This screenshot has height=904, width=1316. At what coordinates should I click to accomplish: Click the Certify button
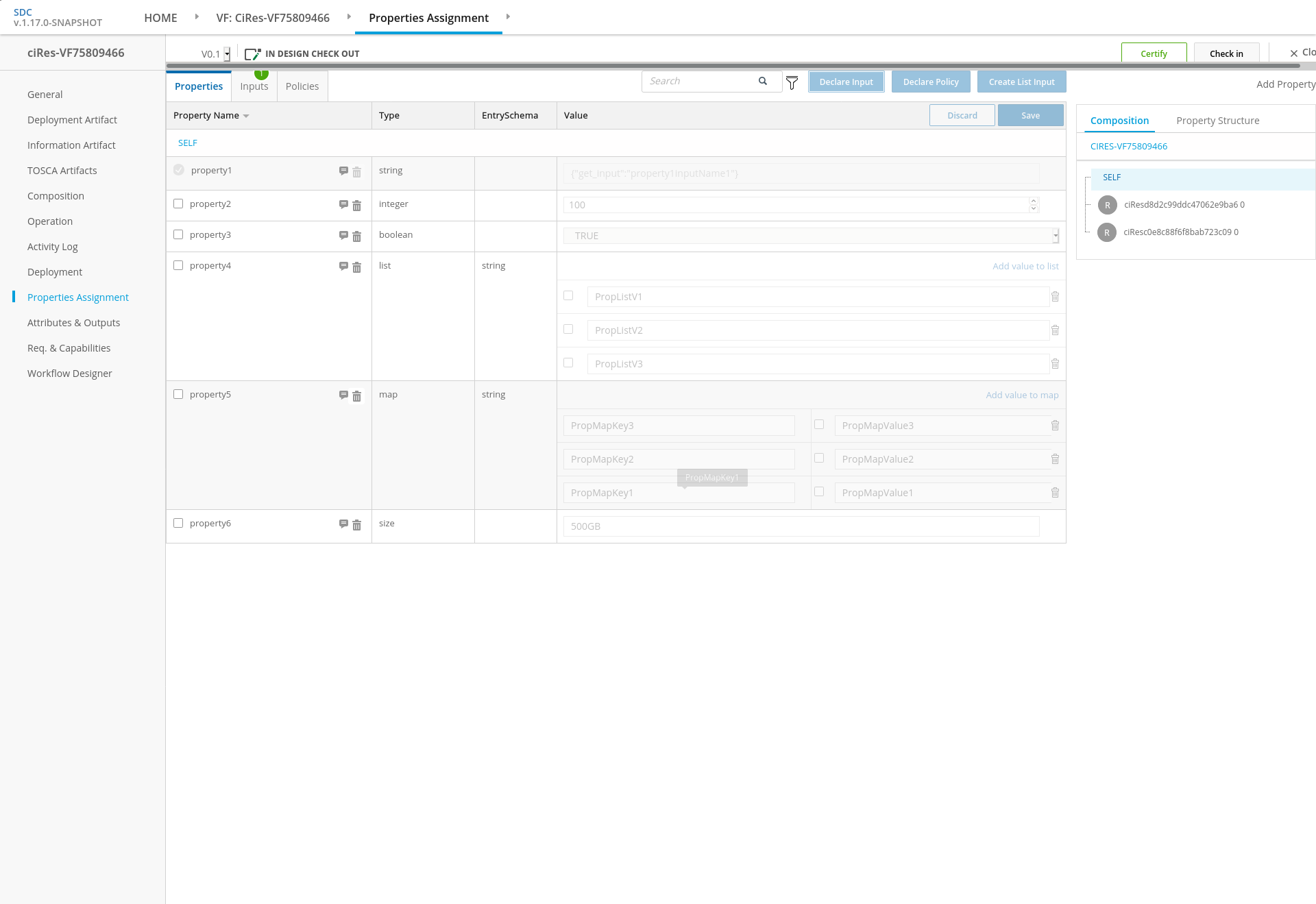click(1154, 53)
